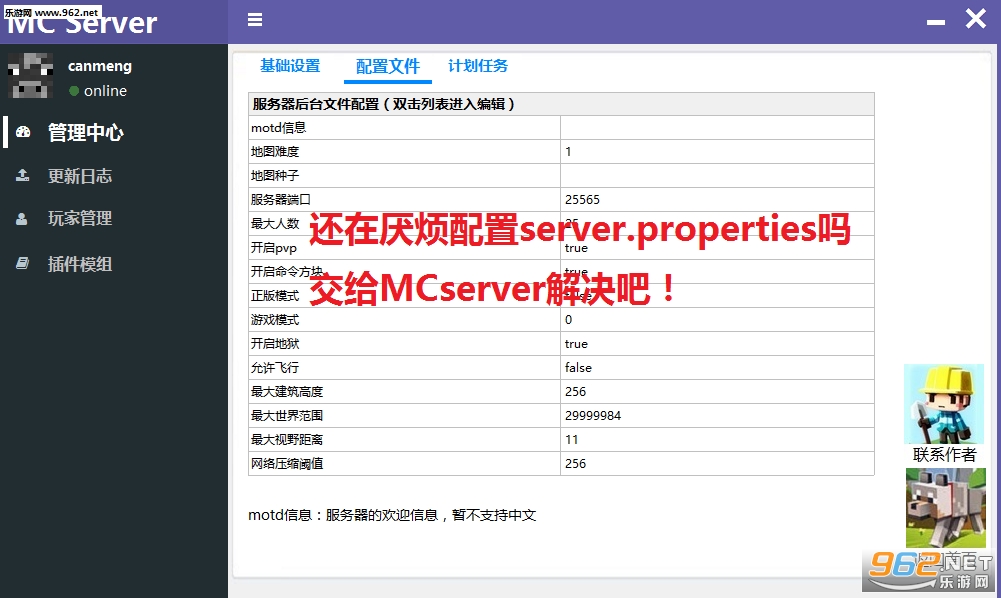This screenshot has width=1001, height=598.
Task: Click the 更新日志 upload icon
Action: point(22,176)
